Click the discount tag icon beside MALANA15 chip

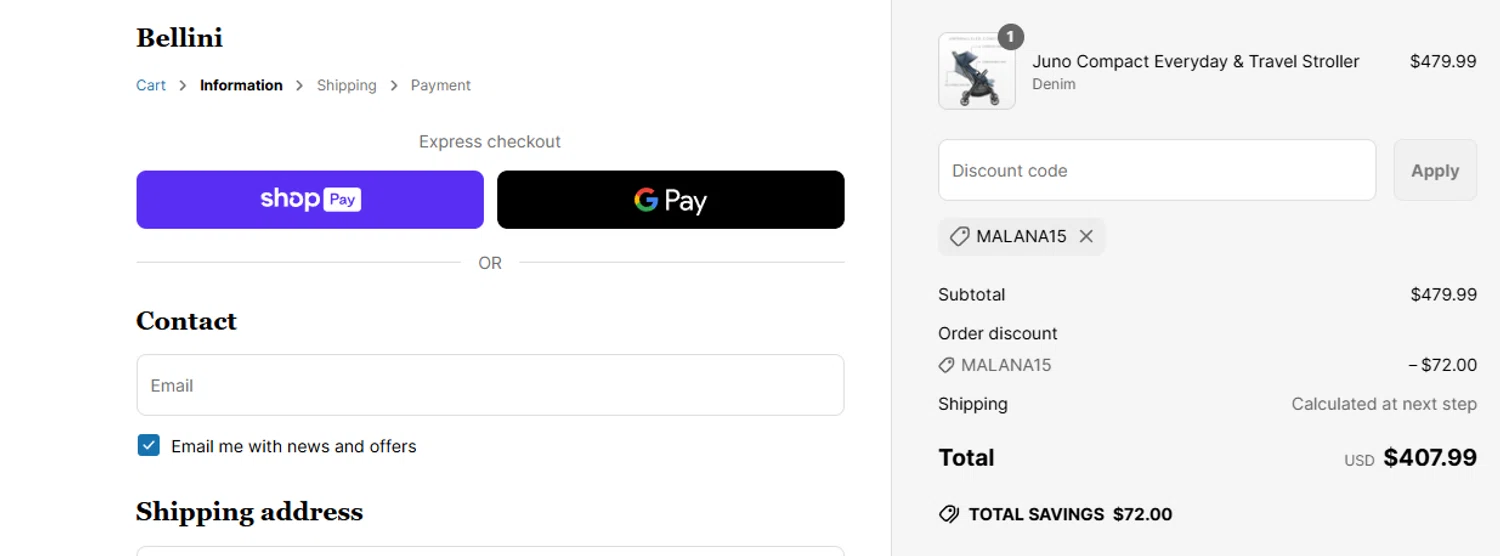959,237
